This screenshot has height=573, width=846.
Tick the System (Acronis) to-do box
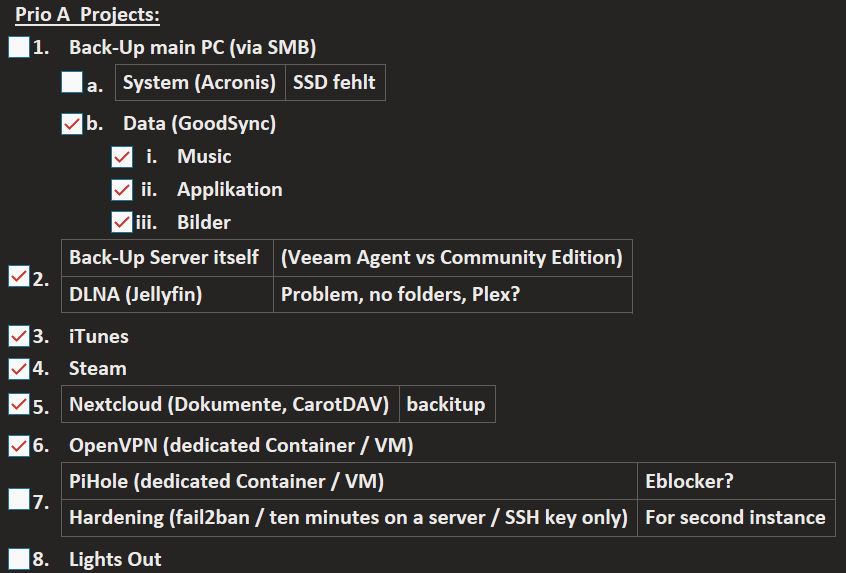point(72,83)
